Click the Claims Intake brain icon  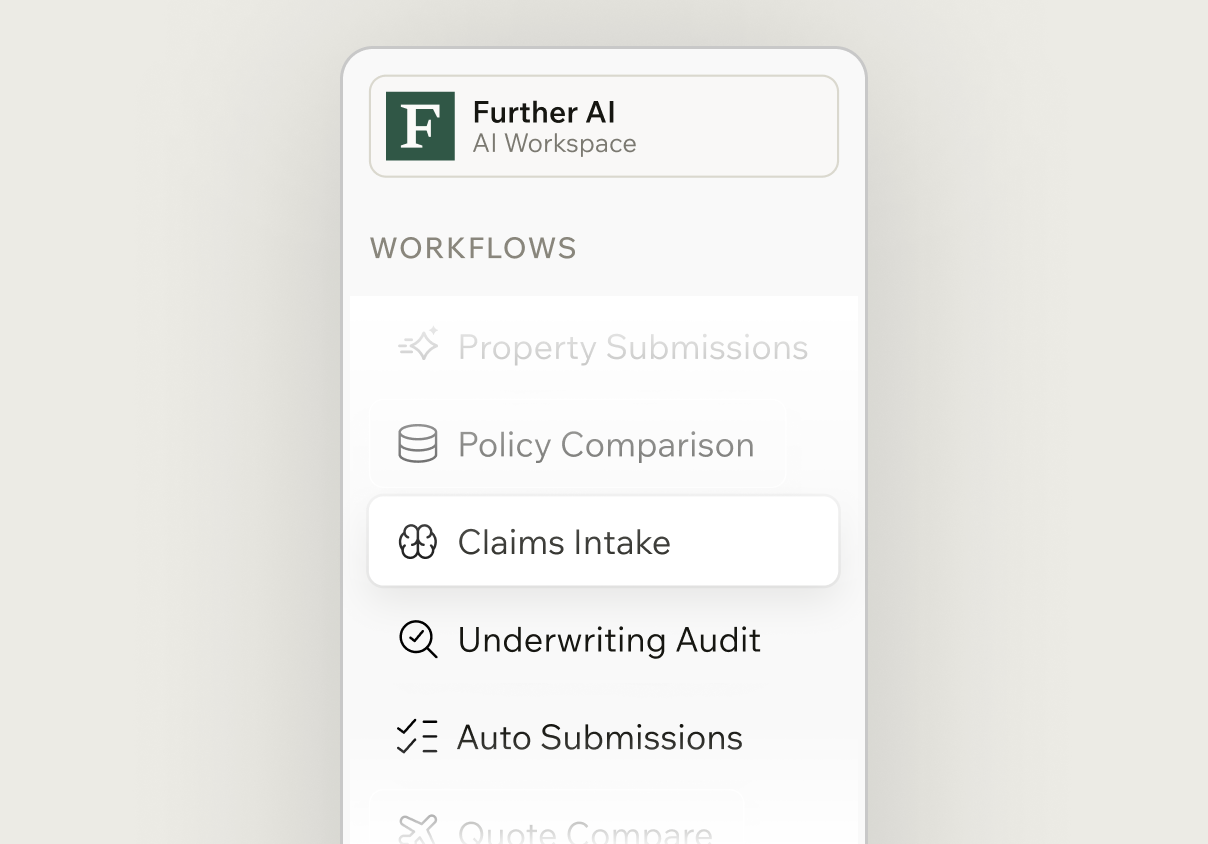pyautogui.click(x=418, y=542)
